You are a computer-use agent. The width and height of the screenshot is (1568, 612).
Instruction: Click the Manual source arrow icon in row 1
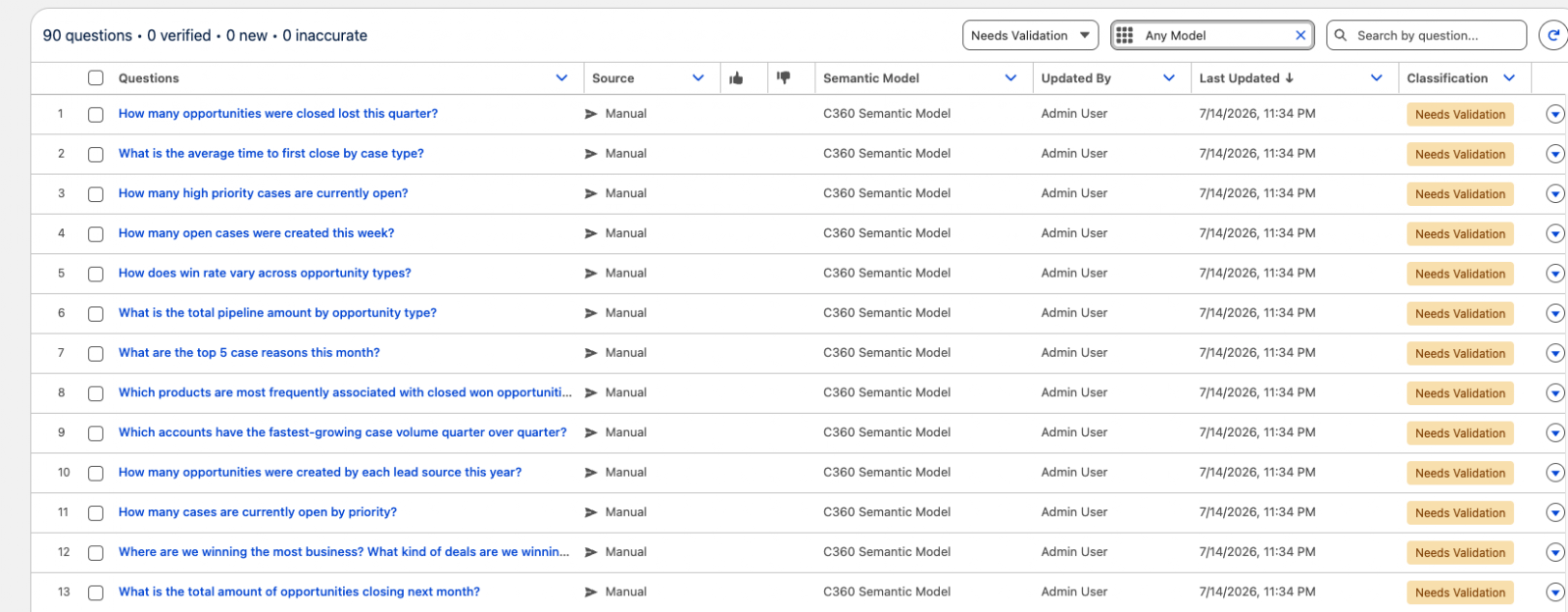tap(591, 114)
